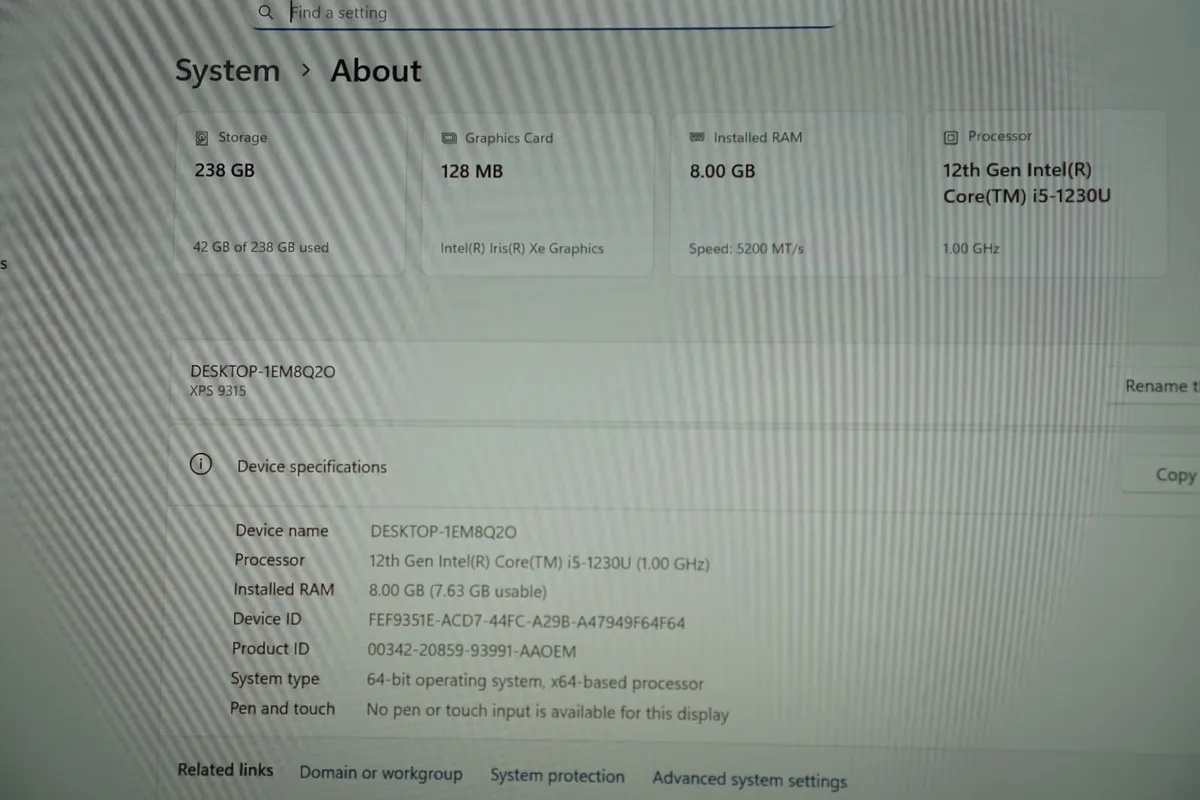Viewport: 1200px width, 800px height.
Task: Click the Installed RAM keyboard-style icon
Action: coord(698,136)
